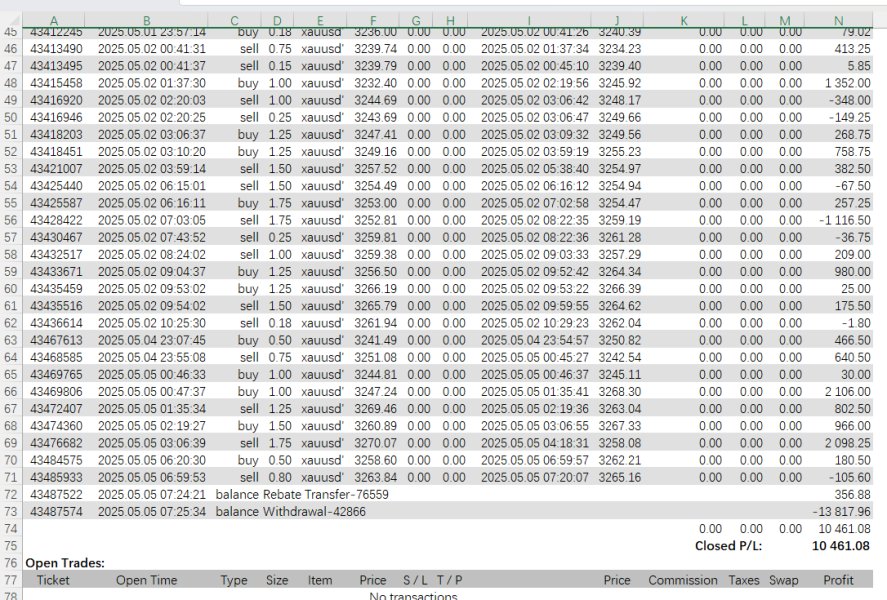Select the bold 10 461.08 total cell
The height and width of the screenshot is (600, 887).
[841, 546]
